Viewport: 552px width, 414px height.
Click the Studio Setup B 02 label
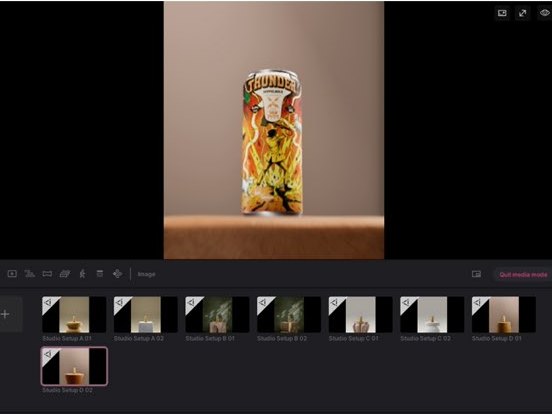(282, 338)
